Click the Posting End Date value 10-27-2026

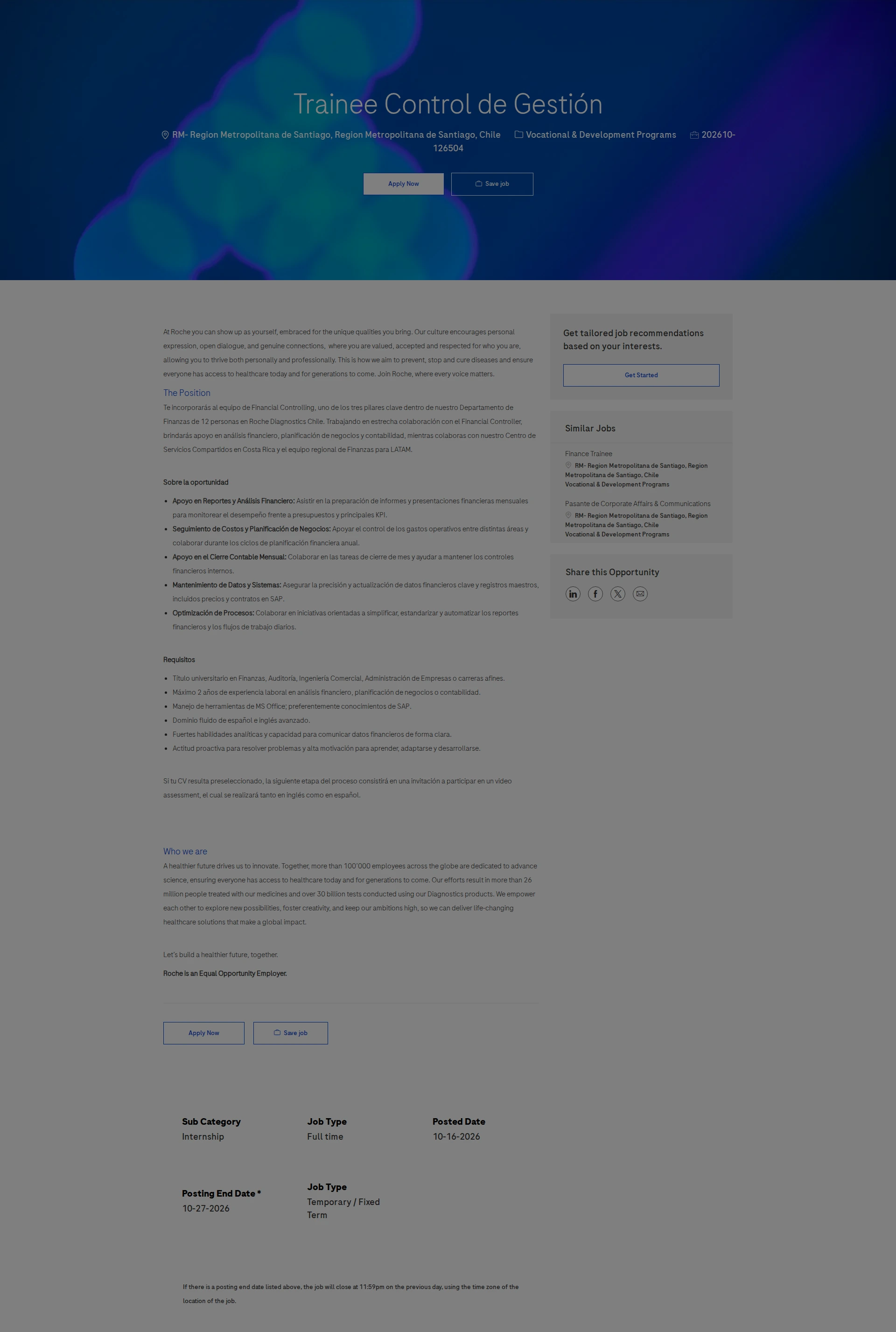[206, 1208]
